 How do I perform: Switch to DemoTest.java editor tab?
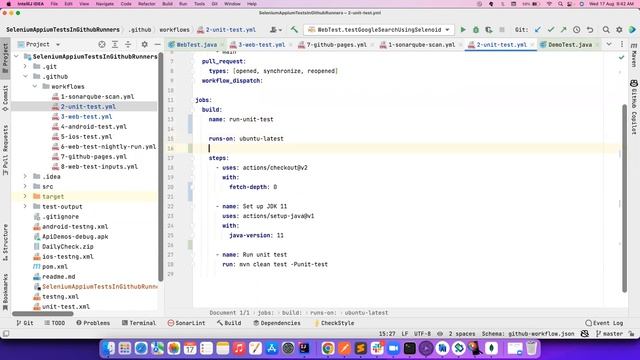(x=569, y=45)
